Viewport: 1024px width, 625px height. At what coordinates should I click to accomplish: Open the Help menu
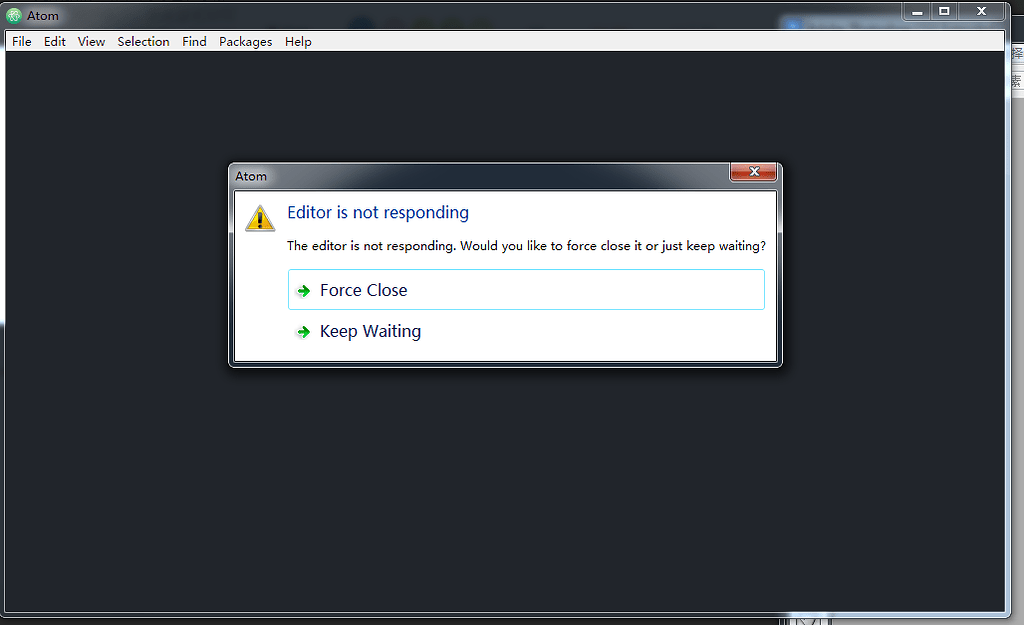(x=298, y=42)
